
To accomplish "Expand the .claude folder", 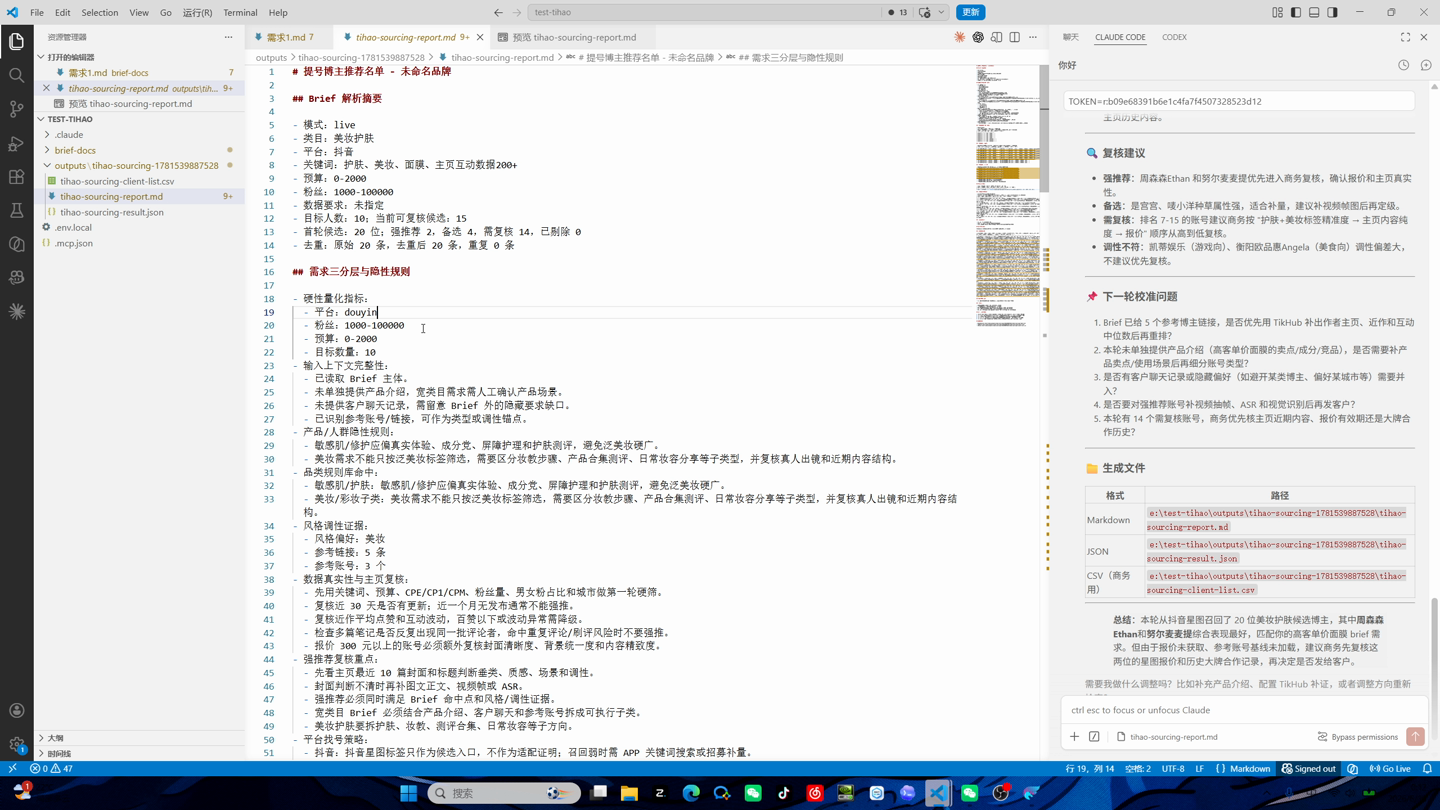I will click(69, 134).
